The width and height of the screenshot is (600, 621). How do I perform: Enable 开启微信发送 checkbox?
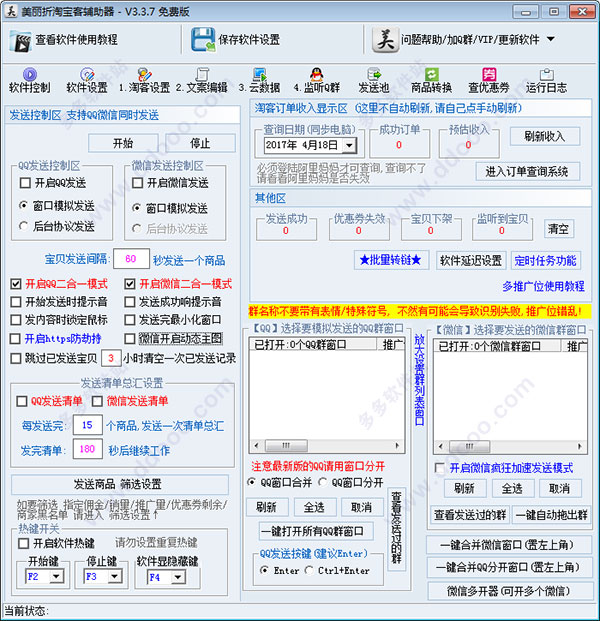pos(137,183)
